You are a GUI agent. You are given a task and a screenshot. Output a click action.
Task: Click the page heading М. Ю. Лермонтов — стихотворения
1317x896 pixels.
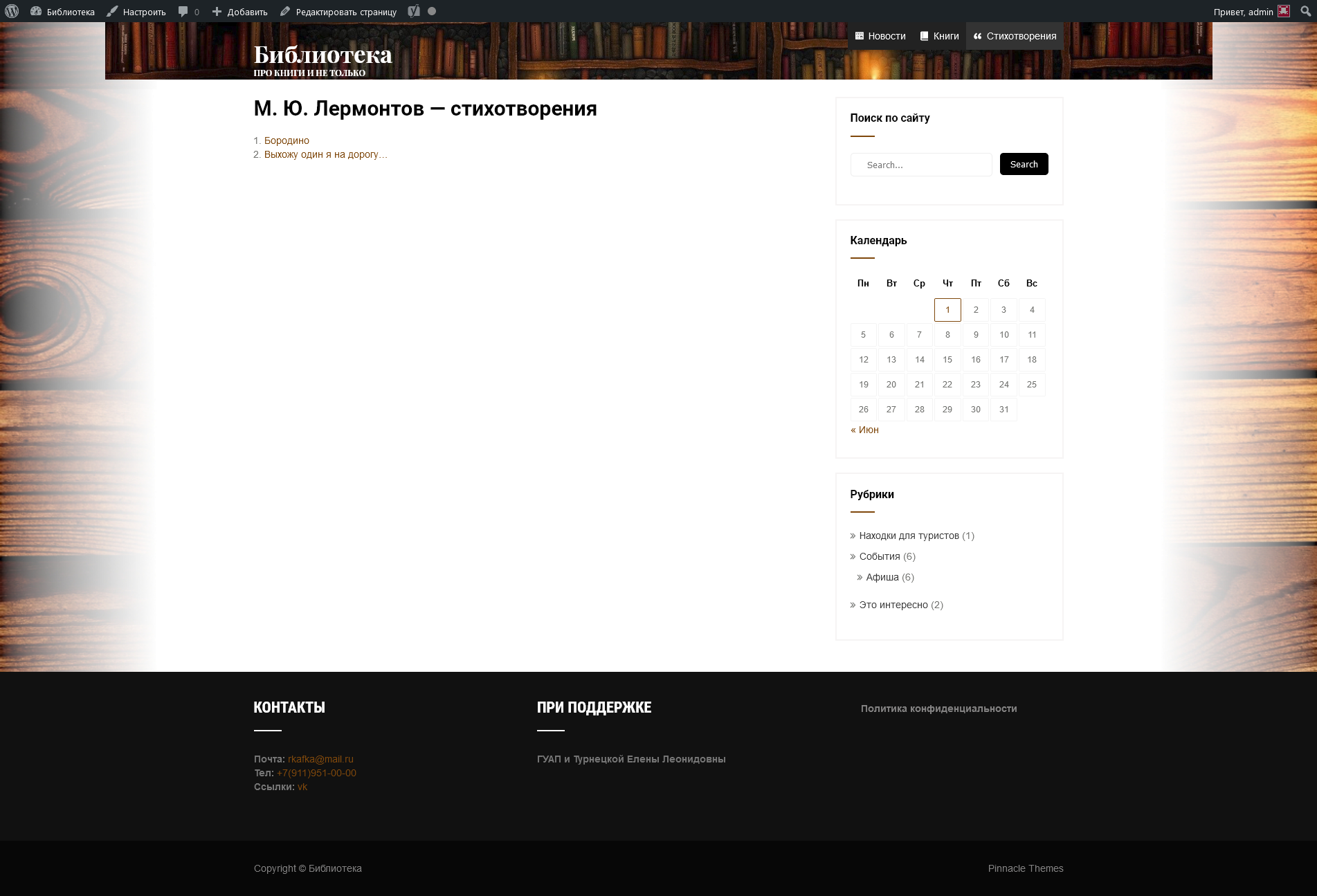coord(425,109)
